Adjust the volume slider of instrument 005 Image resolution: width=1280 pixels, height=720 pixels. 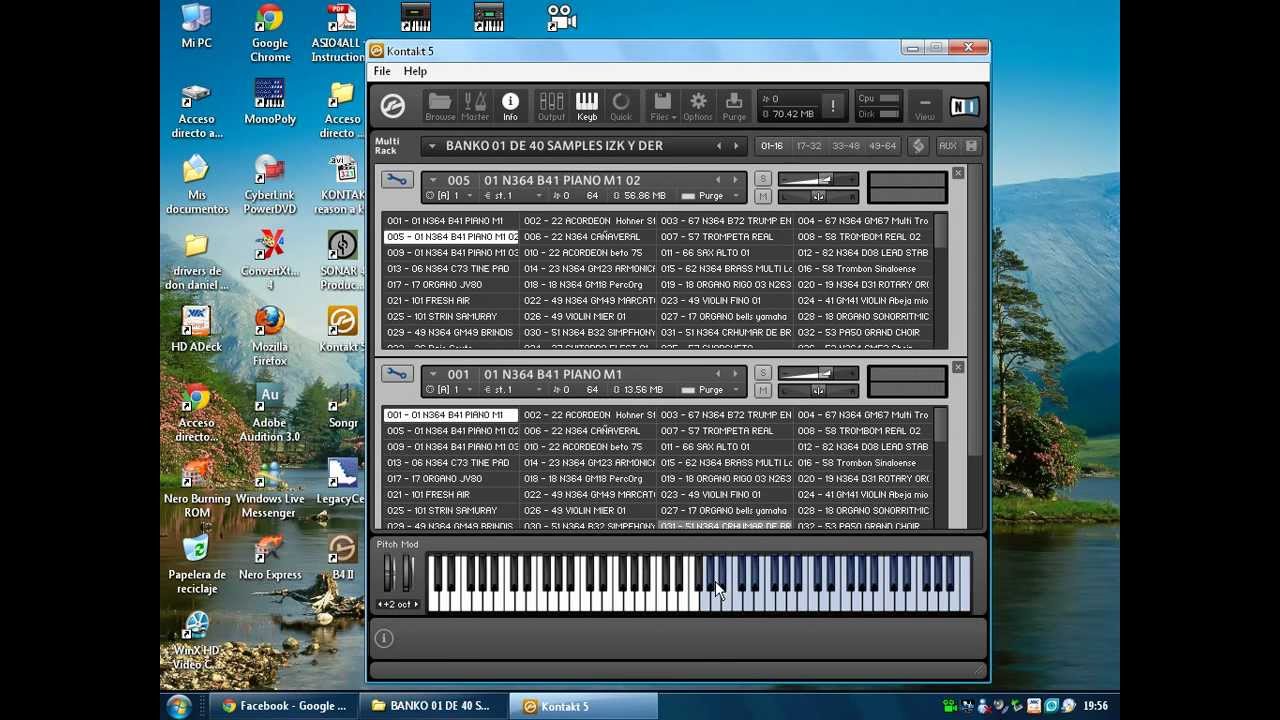(818, 180)
